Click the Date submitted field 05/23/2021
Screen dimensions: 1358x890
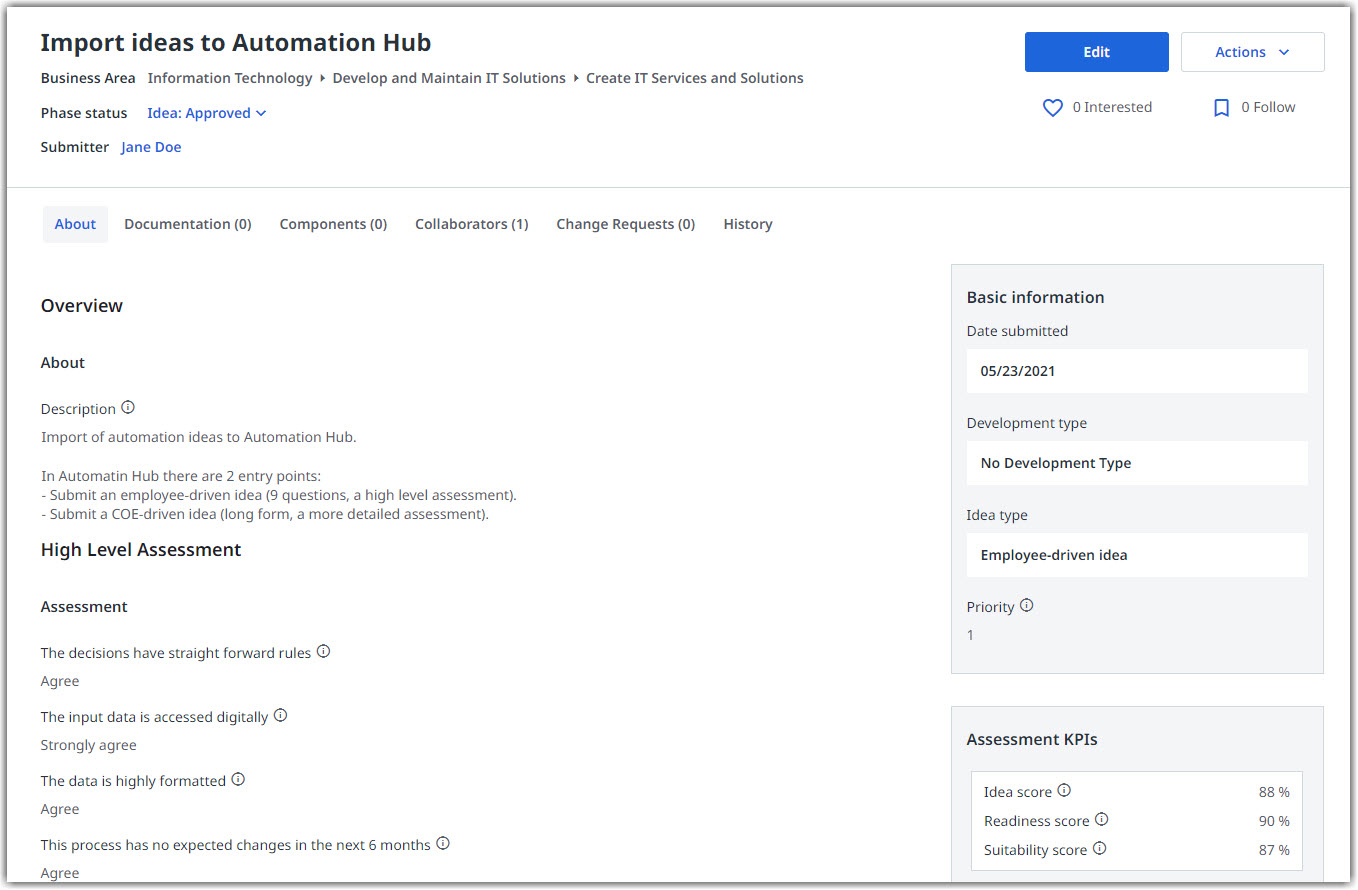pyautogui.click(x=1137, y=371)
